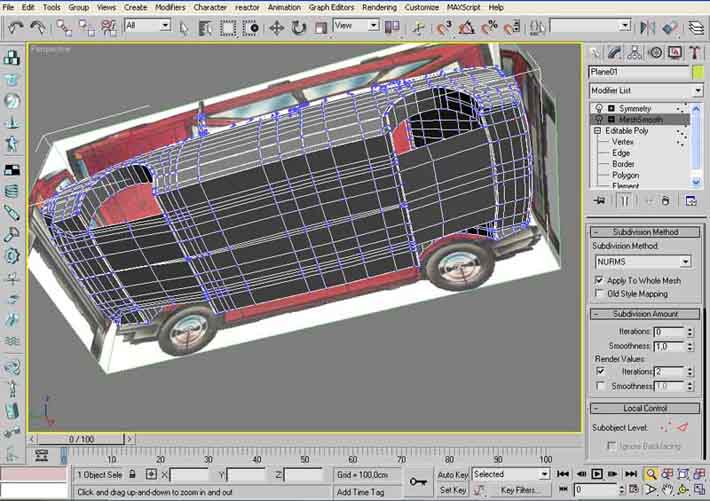Enable Old Style Mapping checkbox
710x501 pixels.
(x=599, y=294)
